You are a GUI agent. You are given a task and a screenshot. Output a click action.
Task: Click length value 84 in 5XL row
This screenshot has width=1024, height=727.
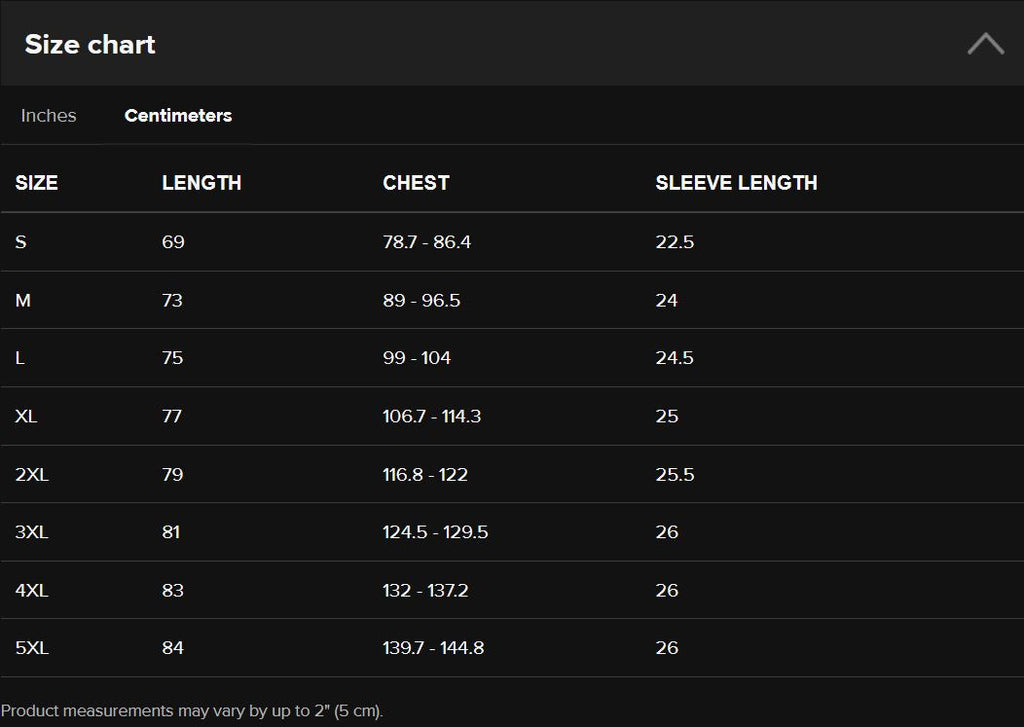pyautogui.click(x=173, y=648)
